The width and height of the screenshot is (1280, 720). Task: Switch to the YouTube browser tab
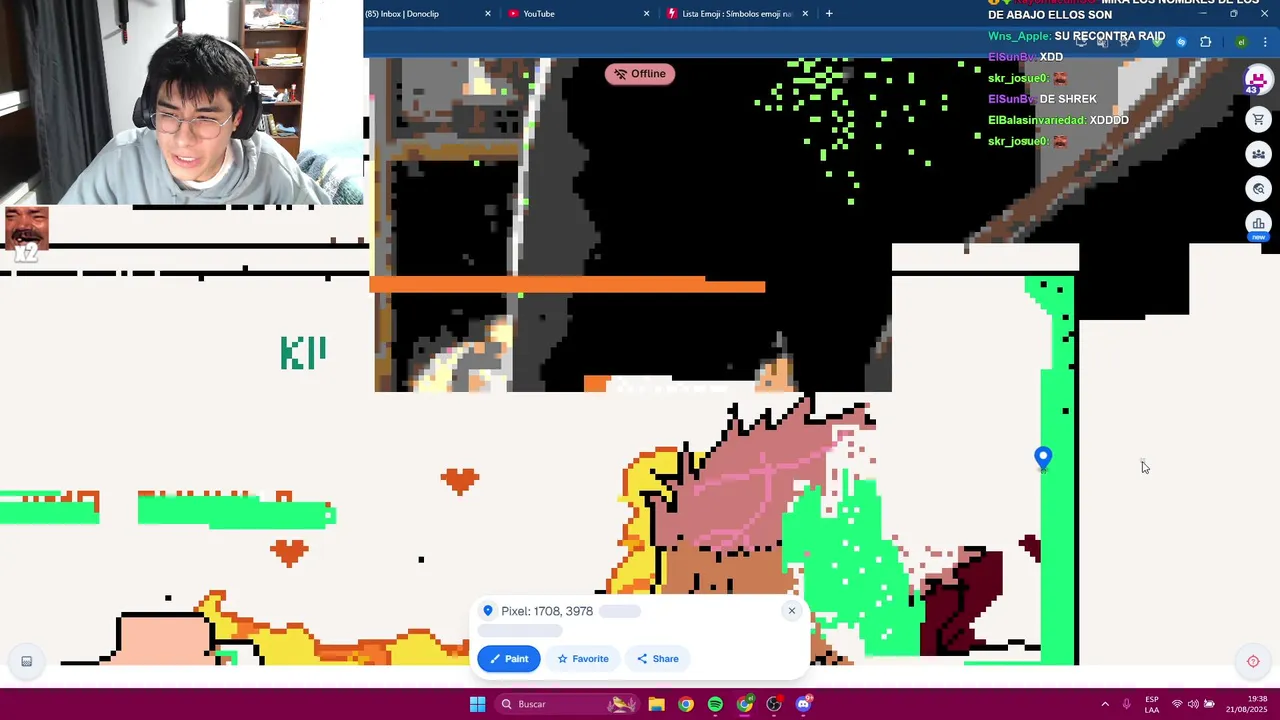[538, 14]
